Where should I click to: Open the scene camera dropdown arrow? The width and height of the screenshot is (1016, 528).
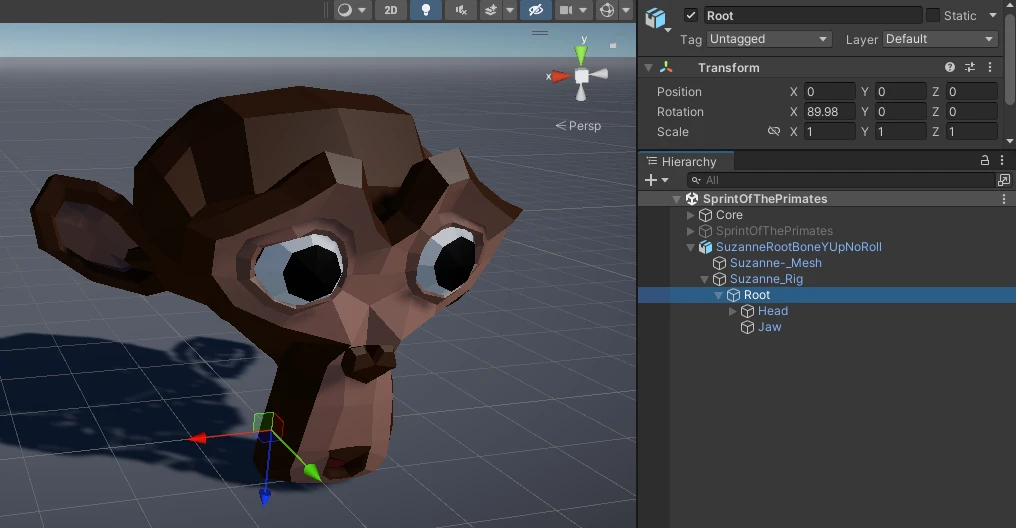pyautogui.click(x=583, y=10)
